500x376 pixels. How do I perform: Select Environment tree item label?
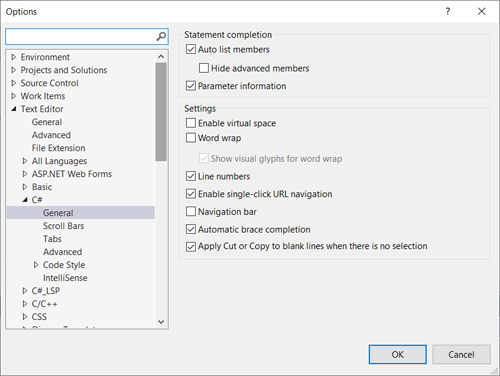click(45, 57)
